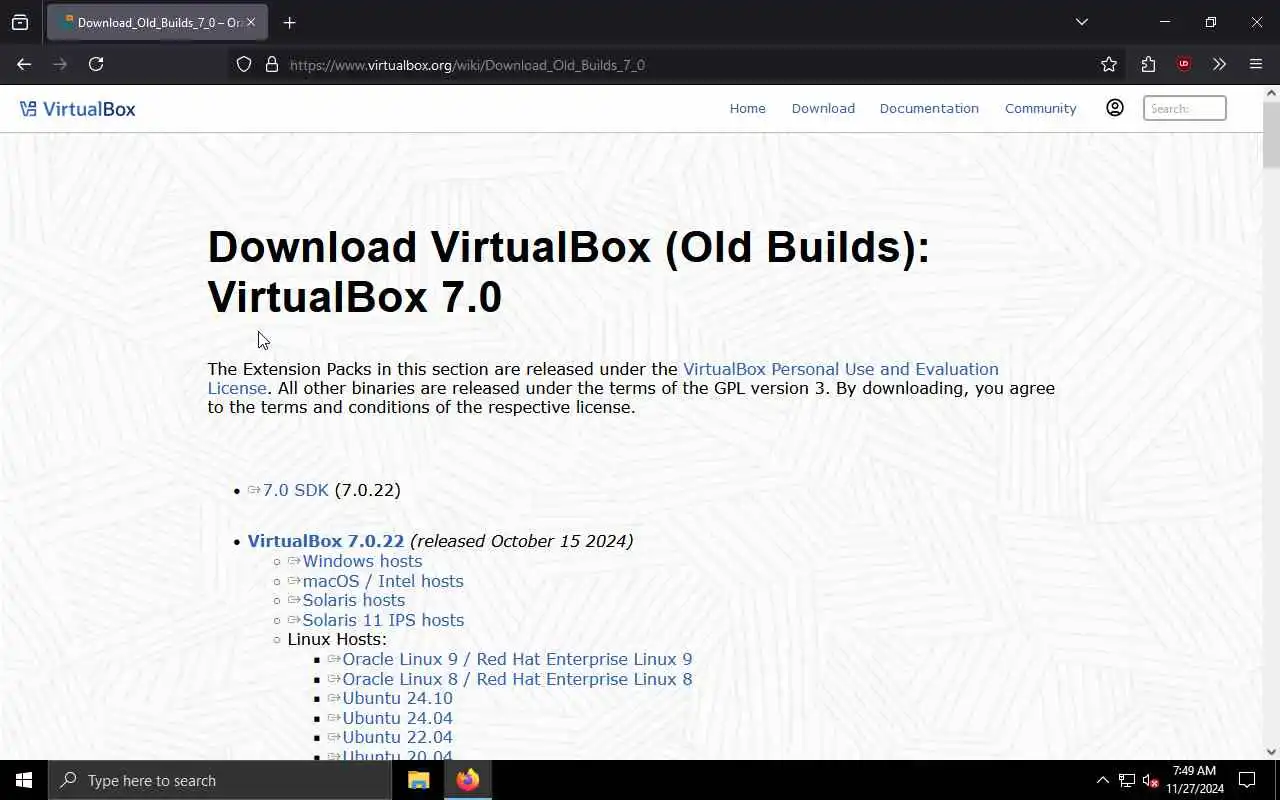1280x800 pixels.
Task: Show hidden system tray icons
Action: (x=1102, y=780)
